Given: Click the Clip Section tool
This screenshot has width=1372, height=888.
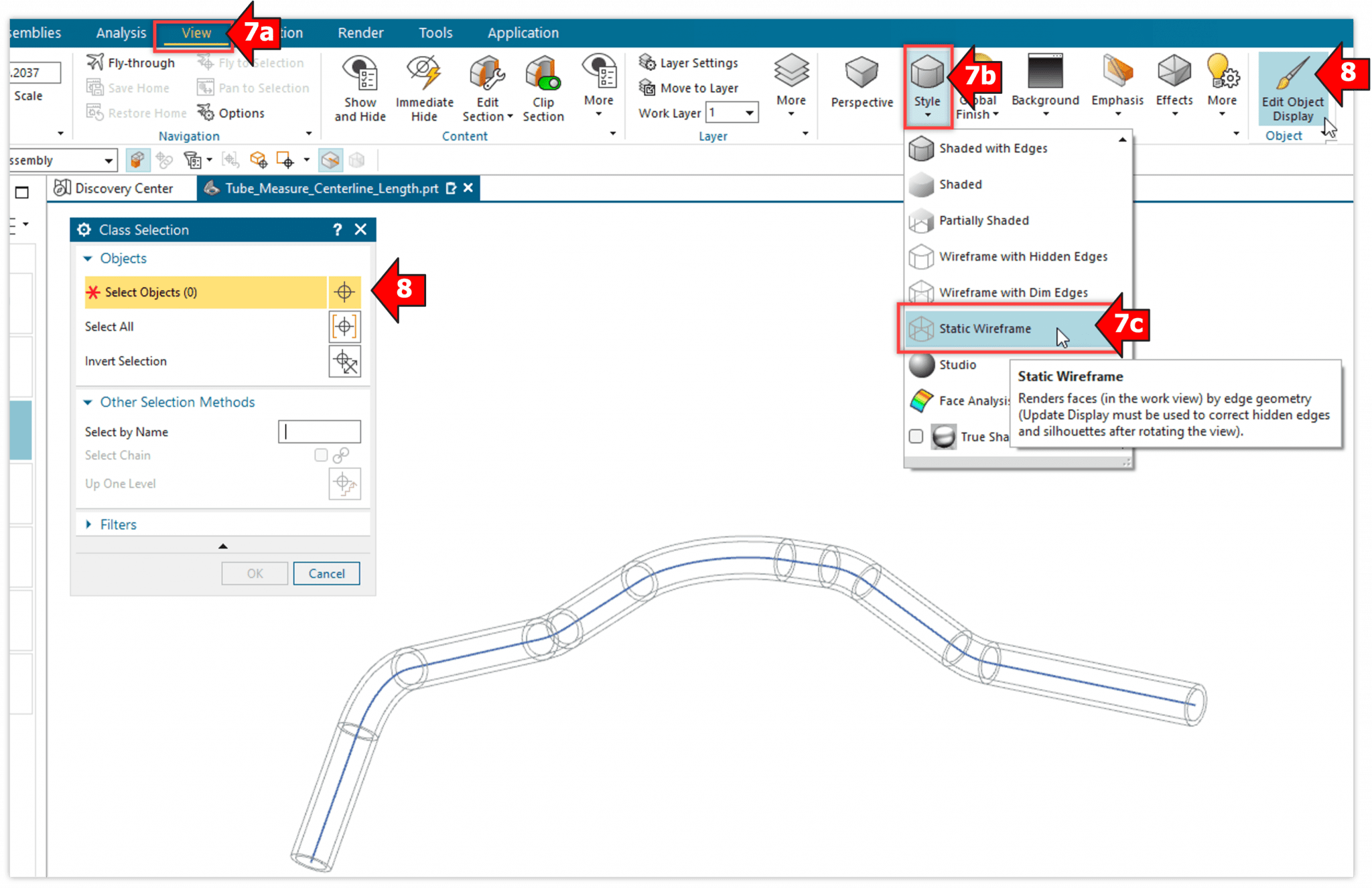Looking at the screenshot, I should pyautogui.click(x=543, y=87).
